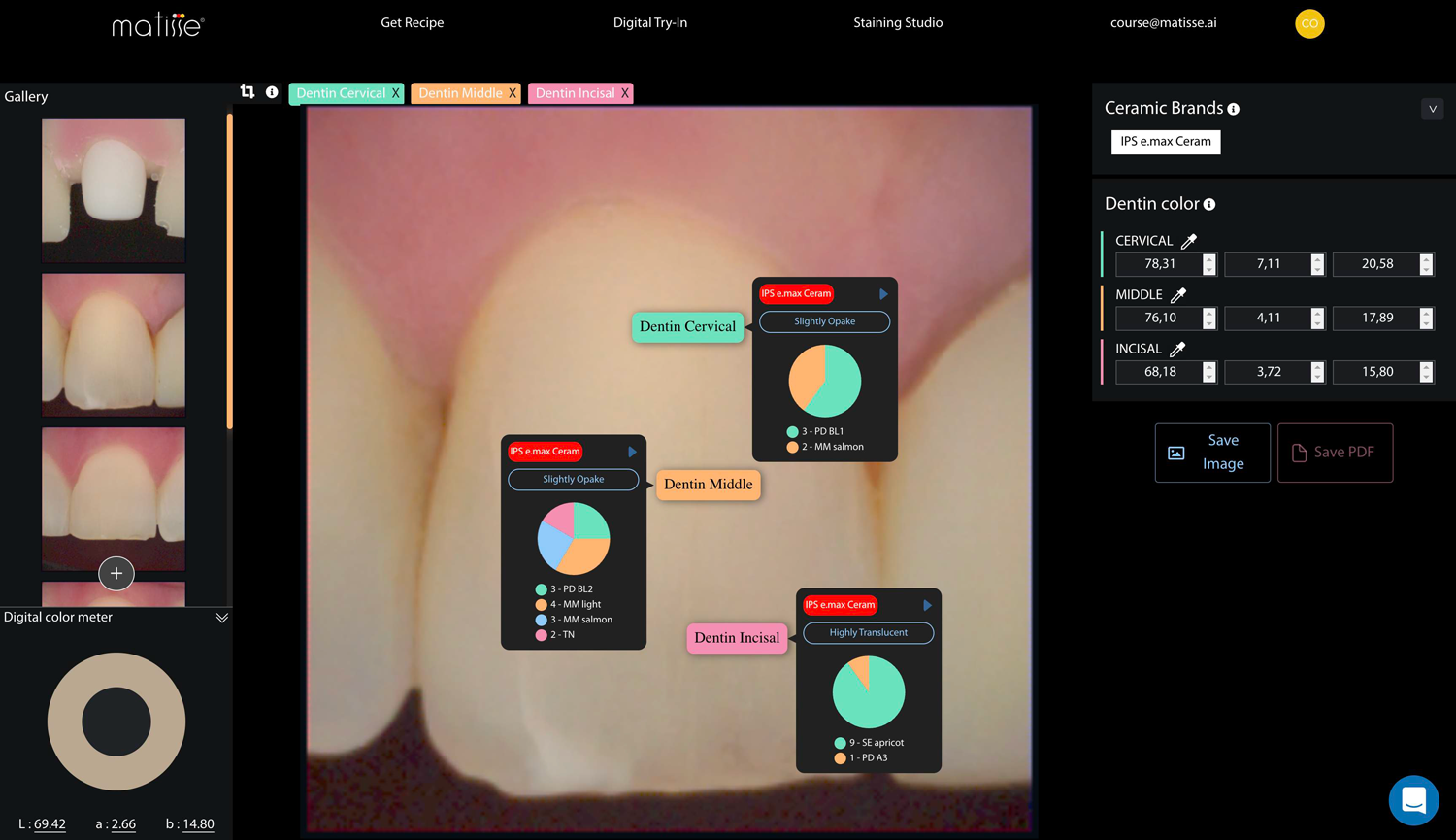Screen dimensions: 1456x840
Task: Click the digital color meter ring
Action: pos(116,722)
